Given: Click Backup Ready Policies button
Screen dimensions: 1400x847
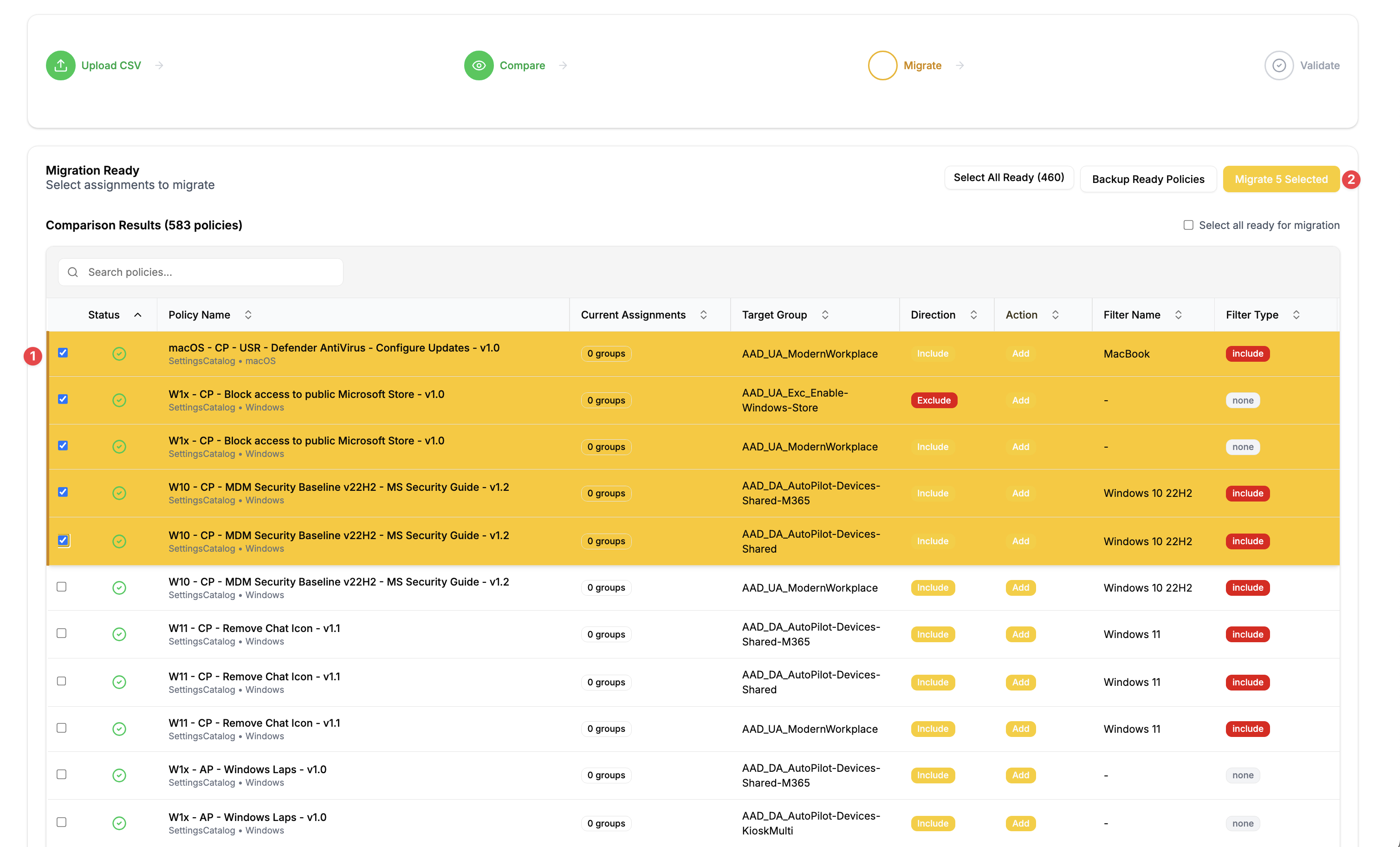Looking at the screenshot, I should (1148, 178).
